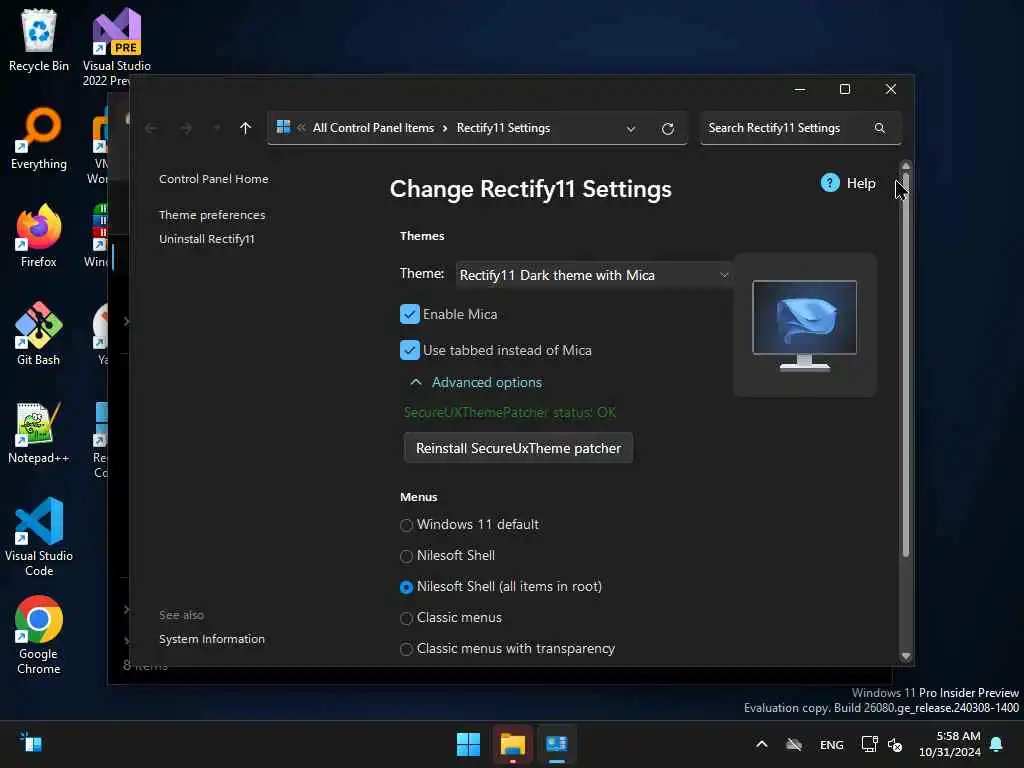This screenshot has width=1024, height=768.
Task: Click All Control Panel Items breadcrumb
Action: [373, 128]
